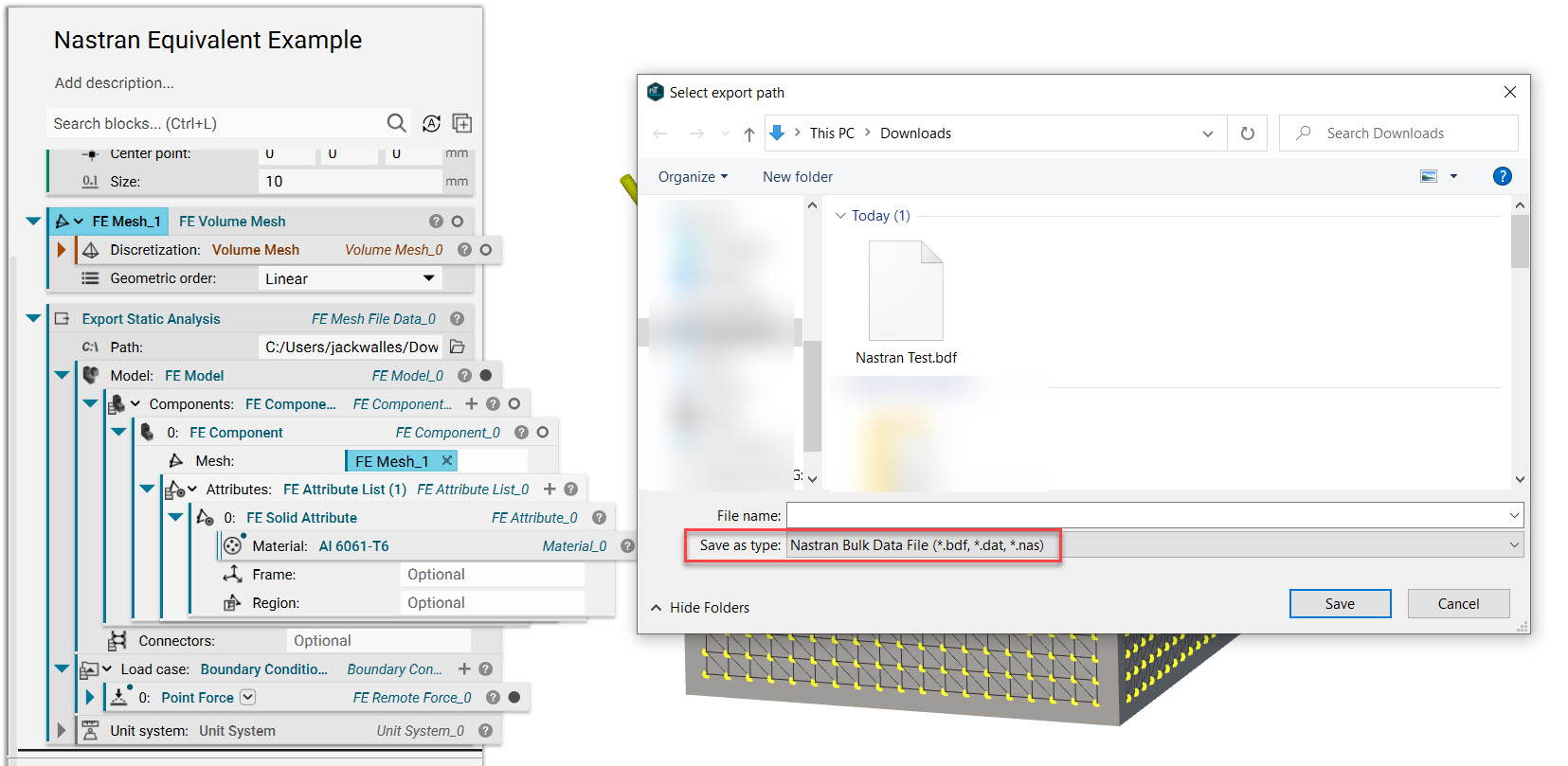Open help on Material row

point(627,545)
